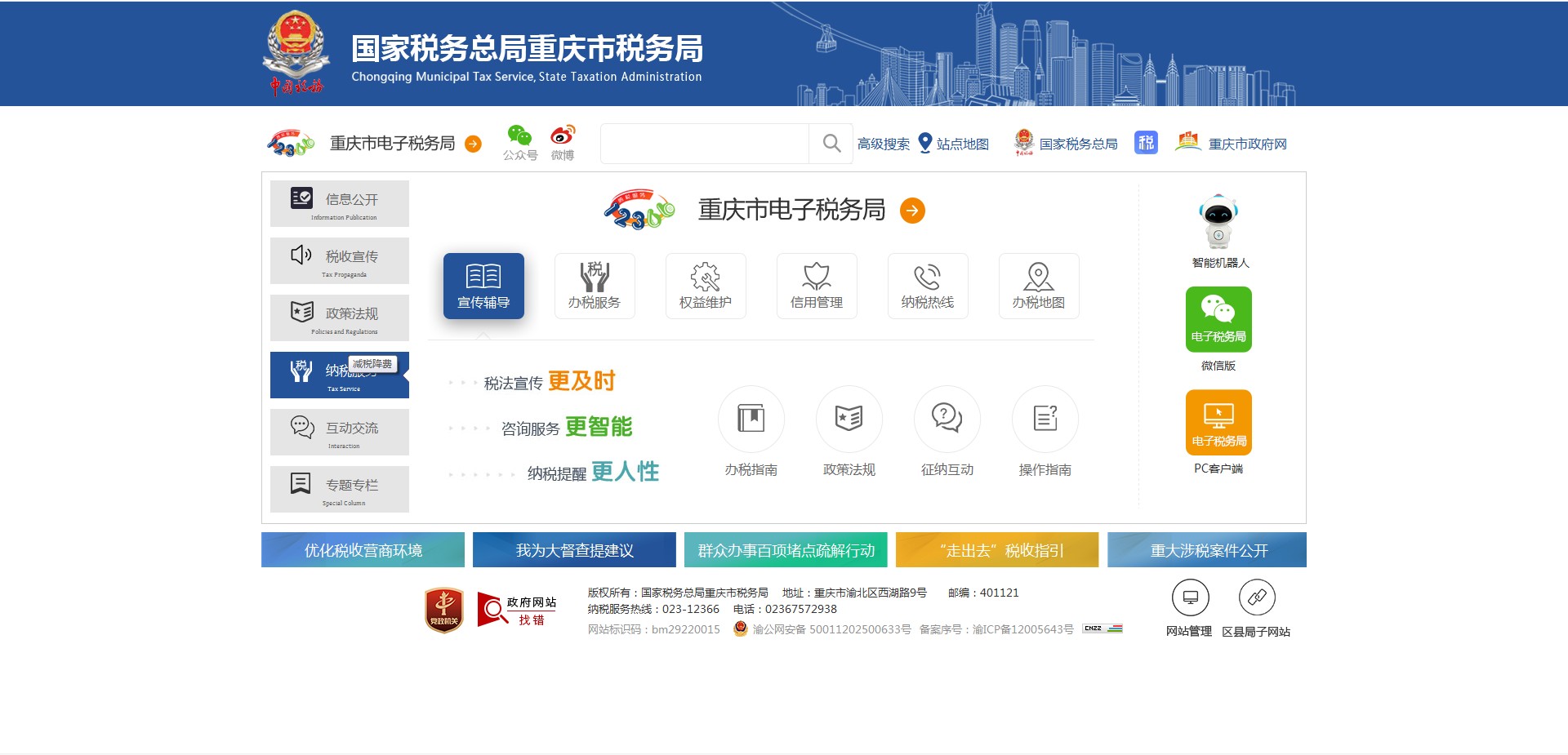Open the 税收宣传 sidebar menu

(x=340, y=260)
